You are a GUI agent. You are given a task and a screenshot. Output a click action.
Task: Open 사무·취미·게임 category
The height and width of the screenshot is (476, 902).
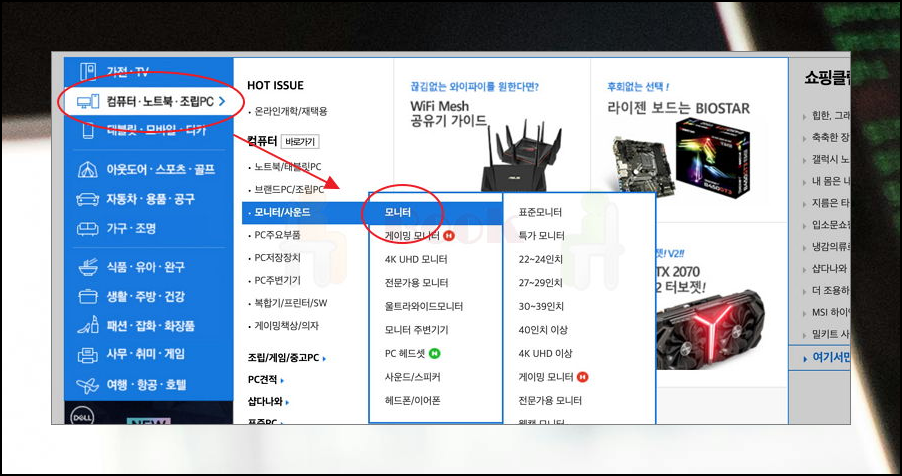[146, 355]
